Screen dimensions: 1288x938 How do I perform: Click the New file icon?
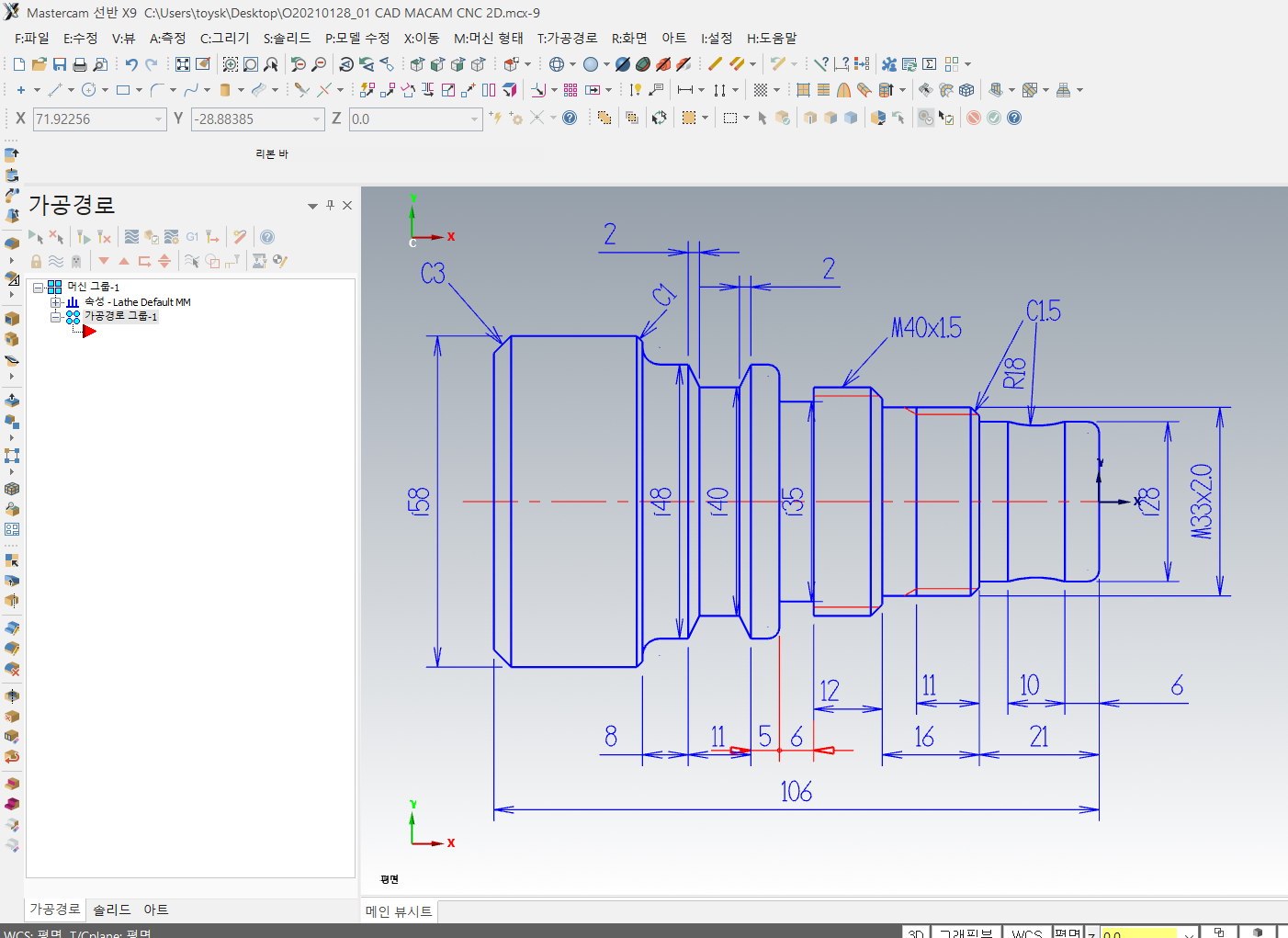[x=19, y=64]
